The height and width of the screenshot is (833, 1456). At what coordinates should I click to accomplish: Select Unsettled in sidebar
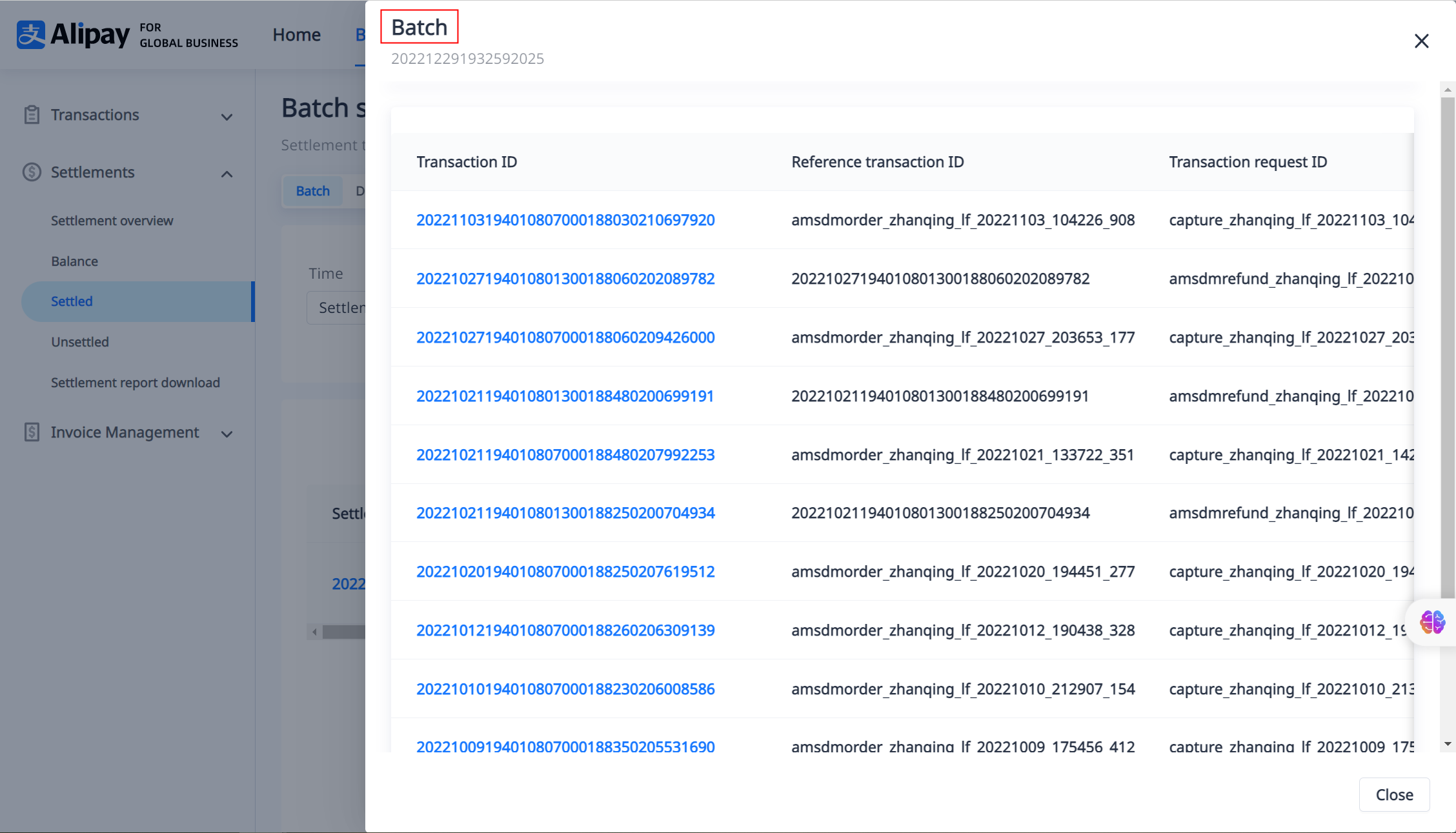pyautogui.click(x=80, y=342)
